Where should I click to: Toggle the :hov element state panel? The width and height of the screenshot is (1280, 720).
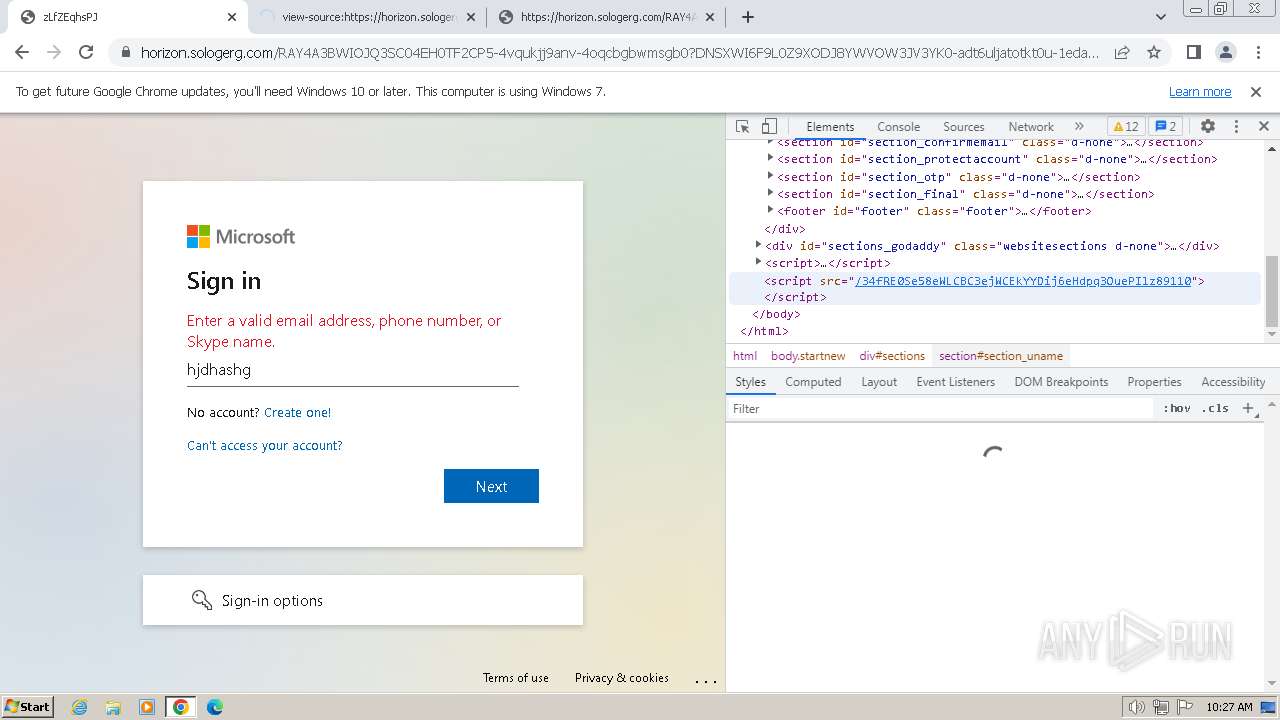click(x=1177, y=408)
